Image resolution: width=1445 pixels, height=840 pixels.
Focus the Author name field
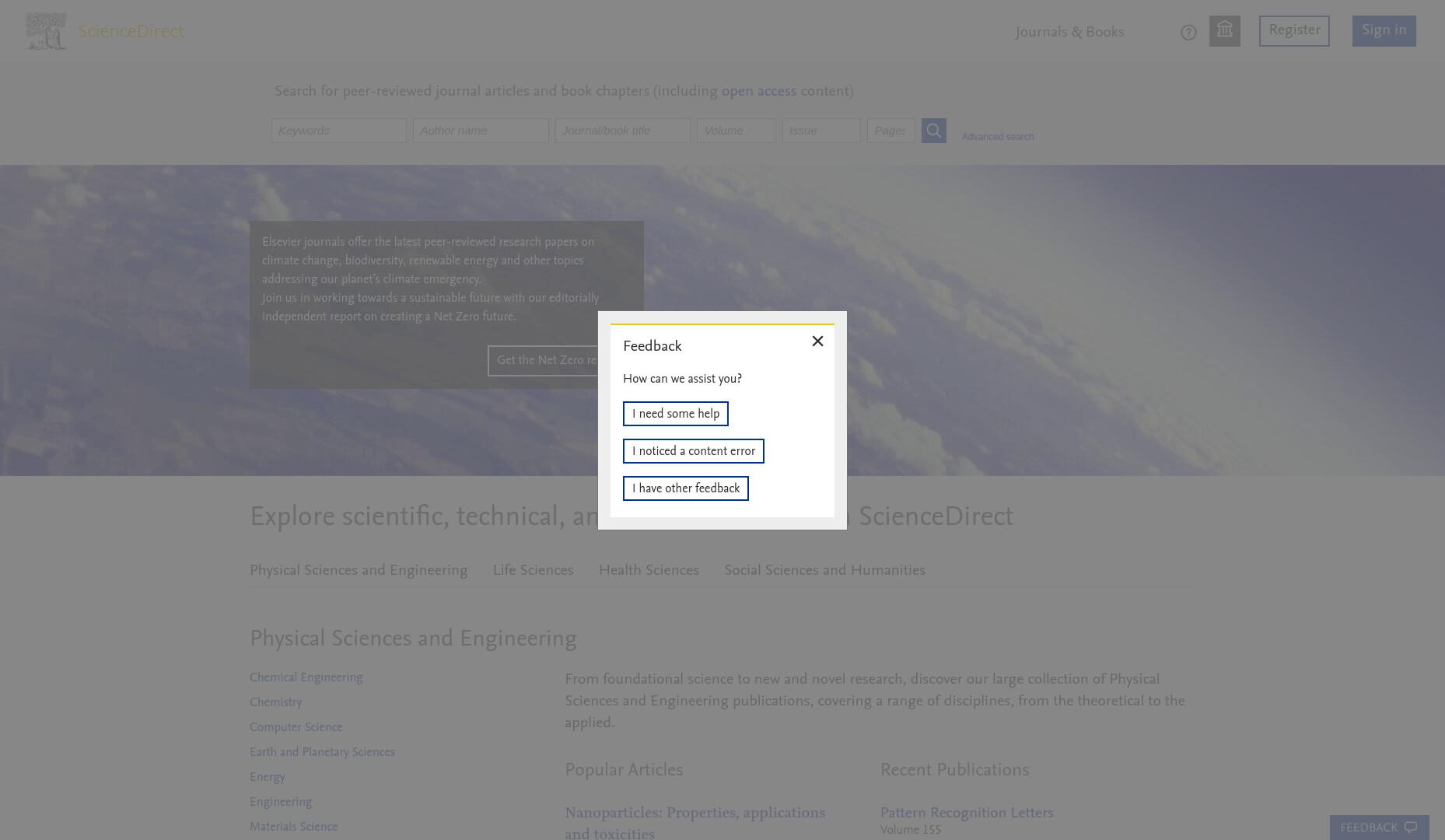[x=481, y=131]
